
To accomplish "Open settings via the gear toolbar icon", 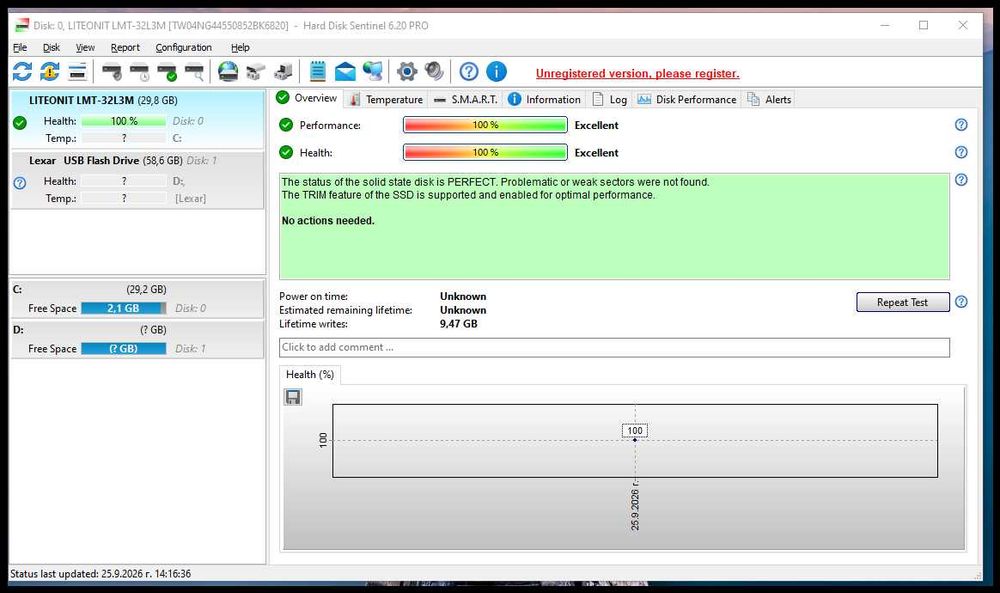I will pyautogui.click(x=406, y=71).
